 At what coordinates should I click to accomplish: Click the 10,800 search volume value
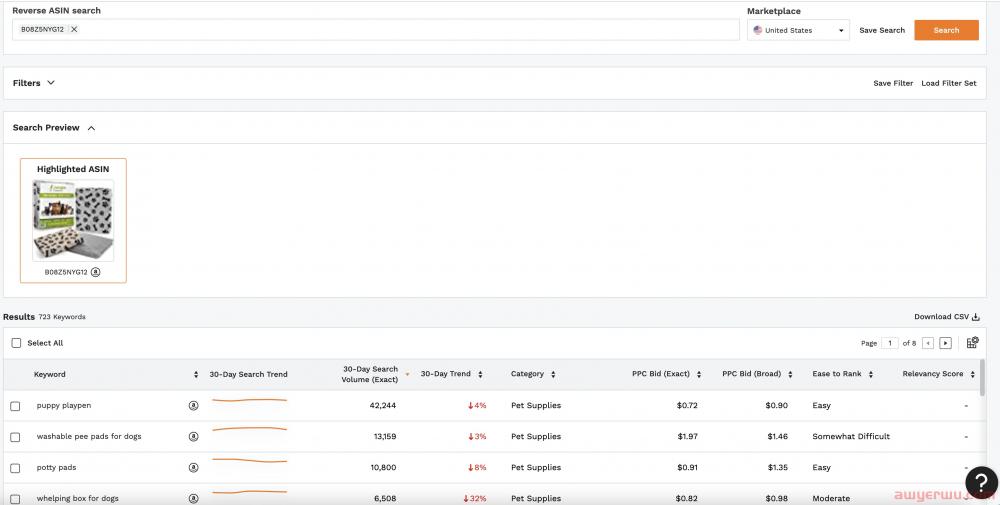click(383, 467)
